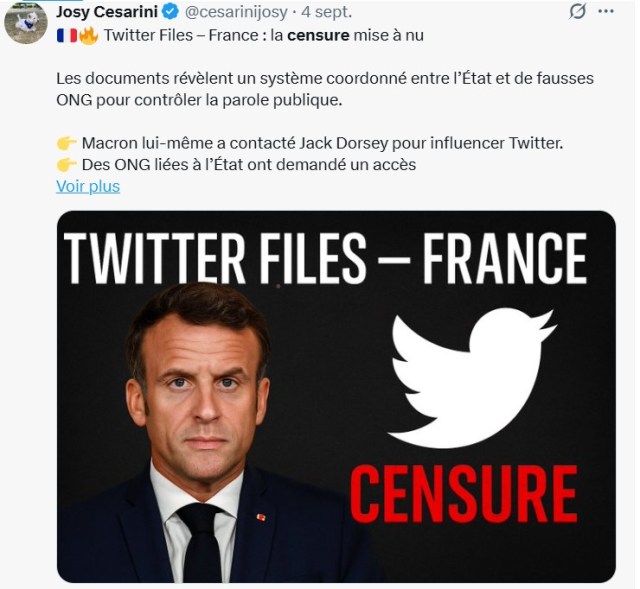Screen dimensions: 640x589
Task: Click the French flag emoji
Action: pos(66,36)
